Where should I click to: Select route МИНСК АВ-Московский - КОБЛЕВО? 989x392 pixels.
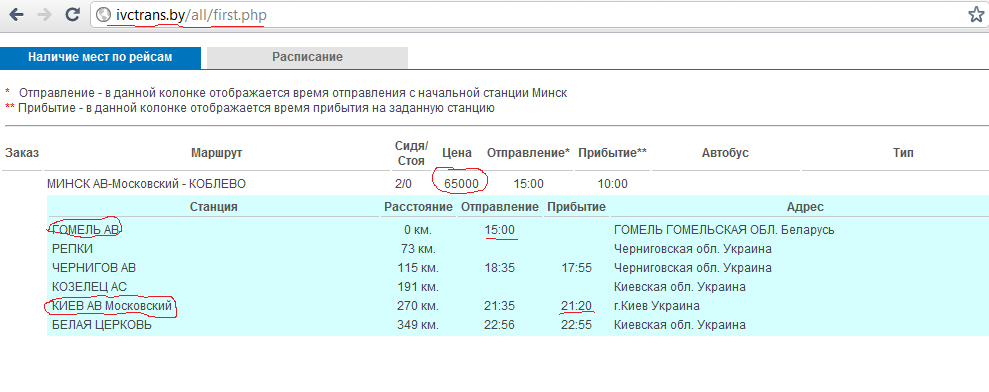146,184
